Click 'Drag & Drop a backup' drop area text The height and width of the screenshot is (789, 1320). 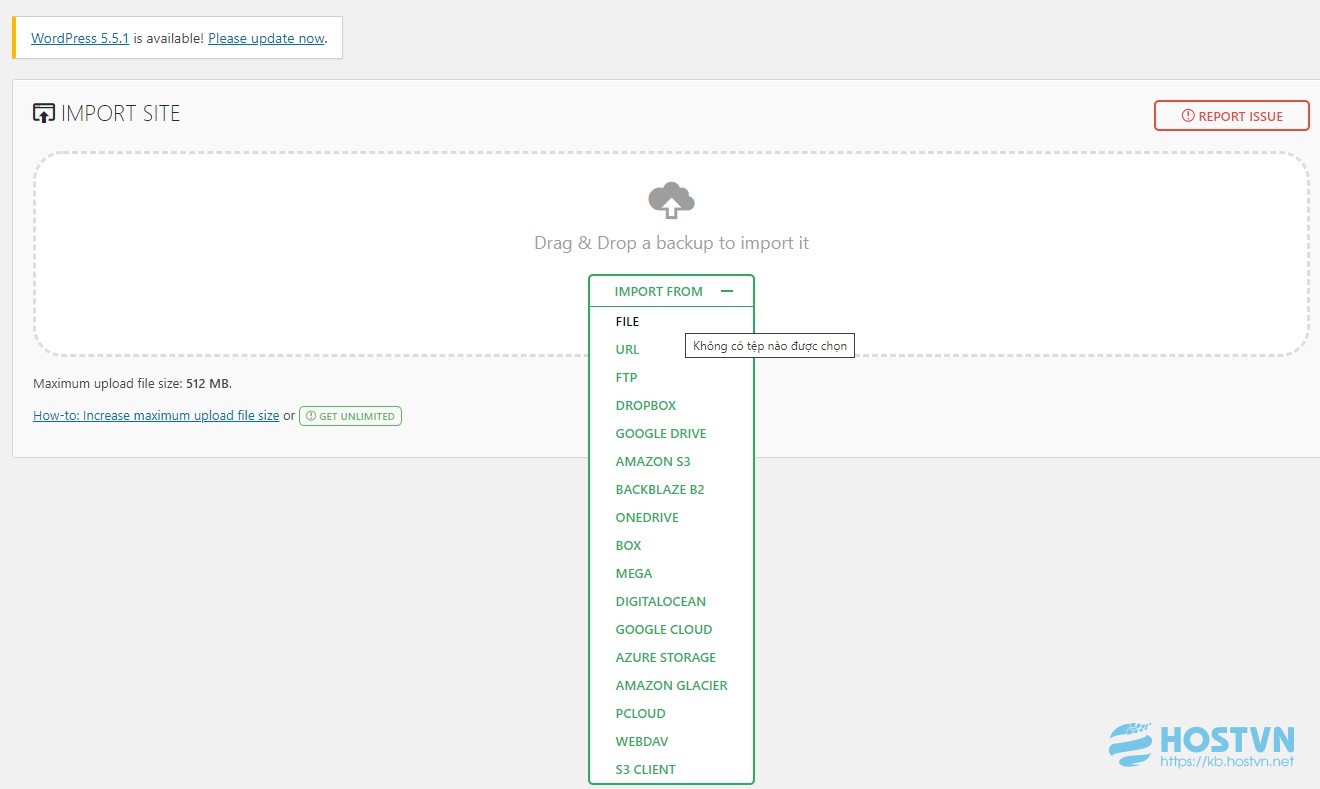[x=671, y=243]
